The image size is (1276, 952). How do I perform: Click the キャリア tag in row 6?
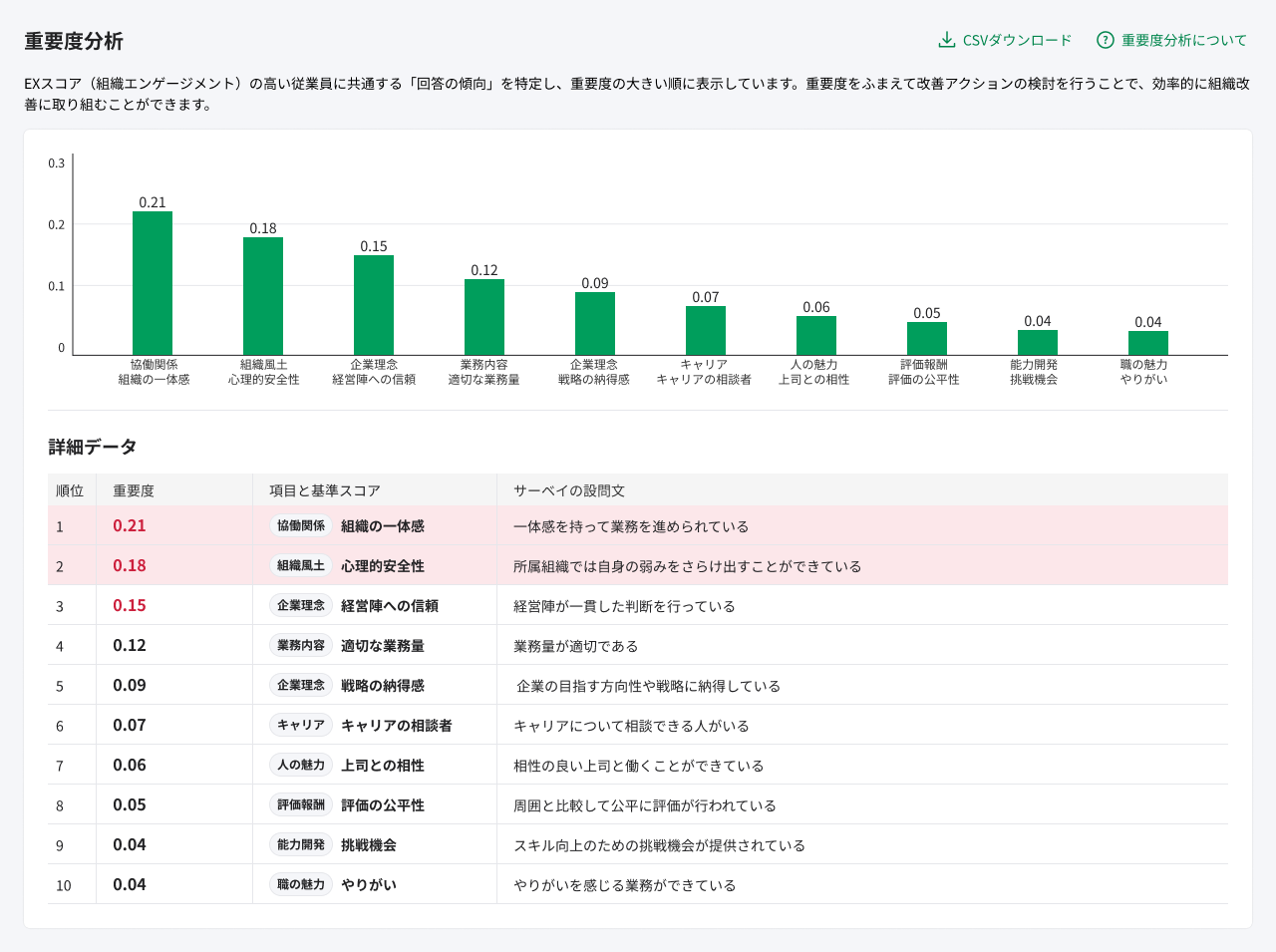[x=301, y=725]
